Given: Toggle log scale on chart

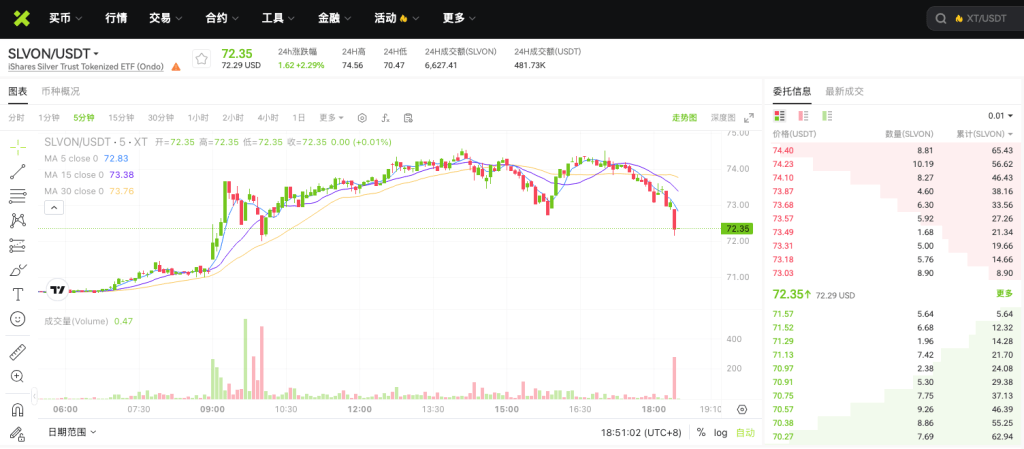Looking at the screenshot, I should tap(720, 432).
